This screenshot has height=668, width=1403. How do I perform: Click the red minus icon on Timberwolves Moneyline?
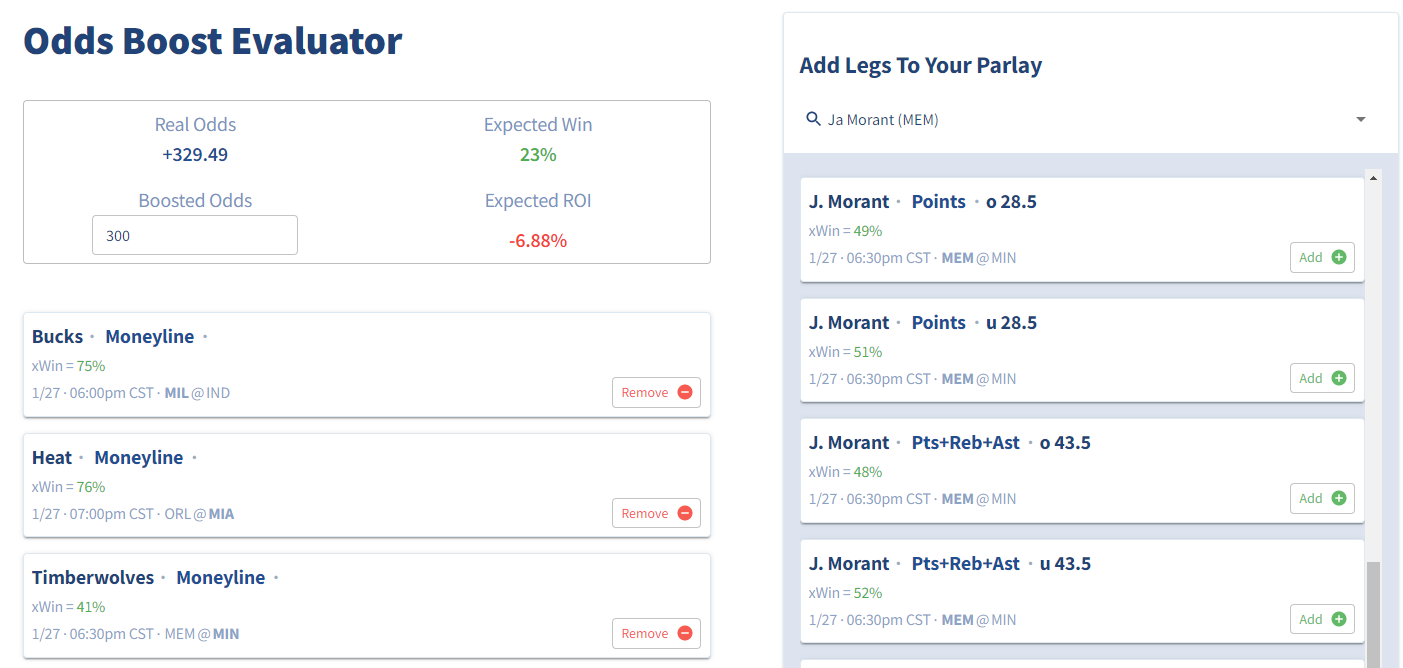[x=685, y=633]
